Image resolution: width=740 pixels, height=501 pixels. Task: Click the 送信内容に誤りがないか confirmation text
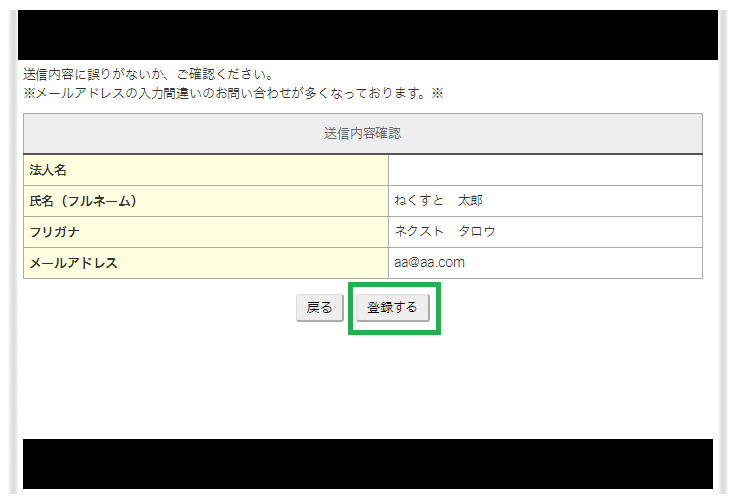point(148,75)
